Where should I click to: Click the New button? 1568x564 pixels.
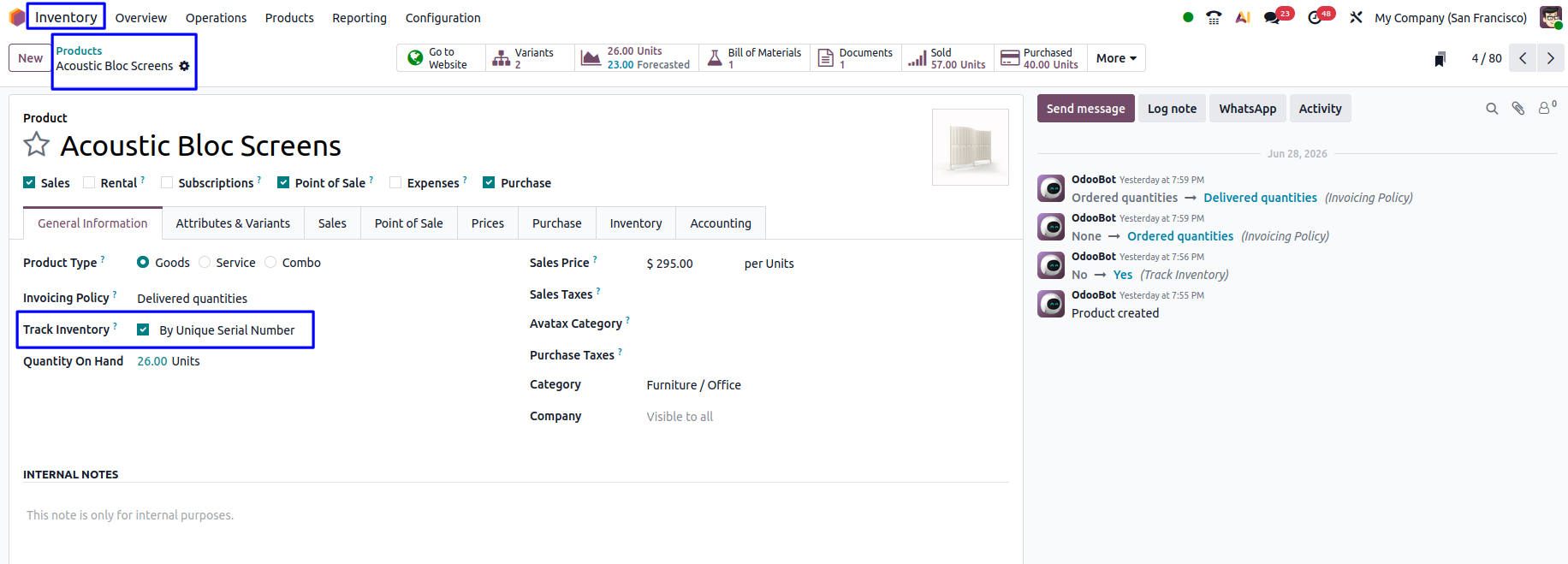point(30,58)
